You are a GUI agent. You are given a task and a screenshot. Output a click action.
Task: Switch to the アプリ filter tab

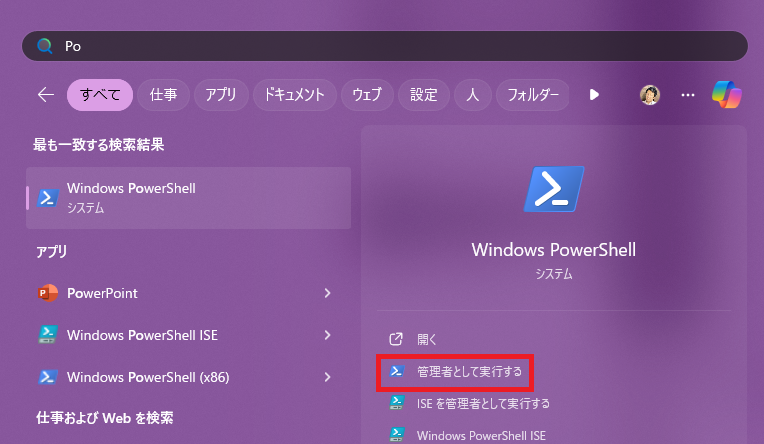point(221,95)
